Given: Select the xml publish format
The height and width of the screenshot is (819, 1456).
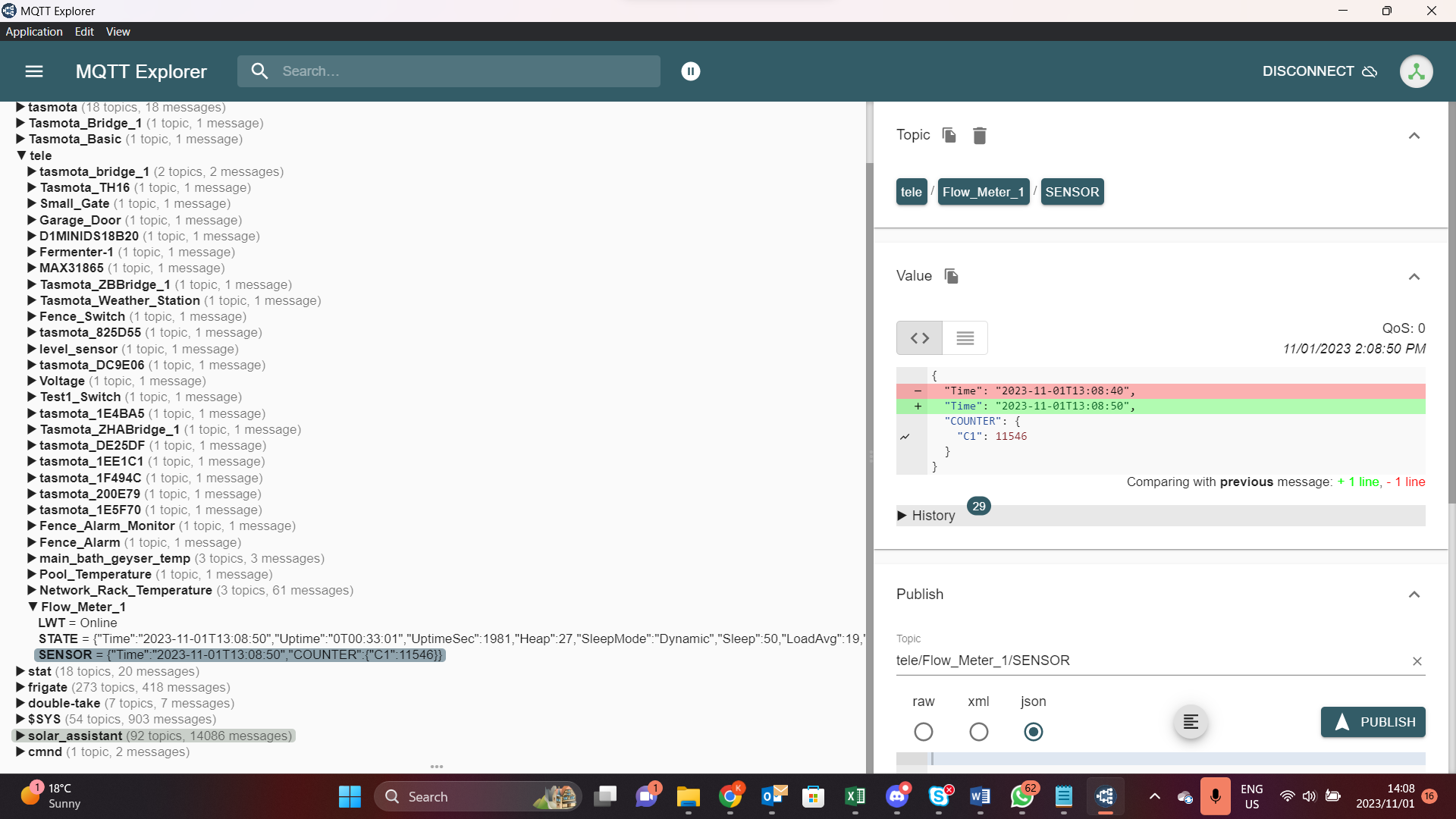Looking at the screenshot, I should (978, 731).
